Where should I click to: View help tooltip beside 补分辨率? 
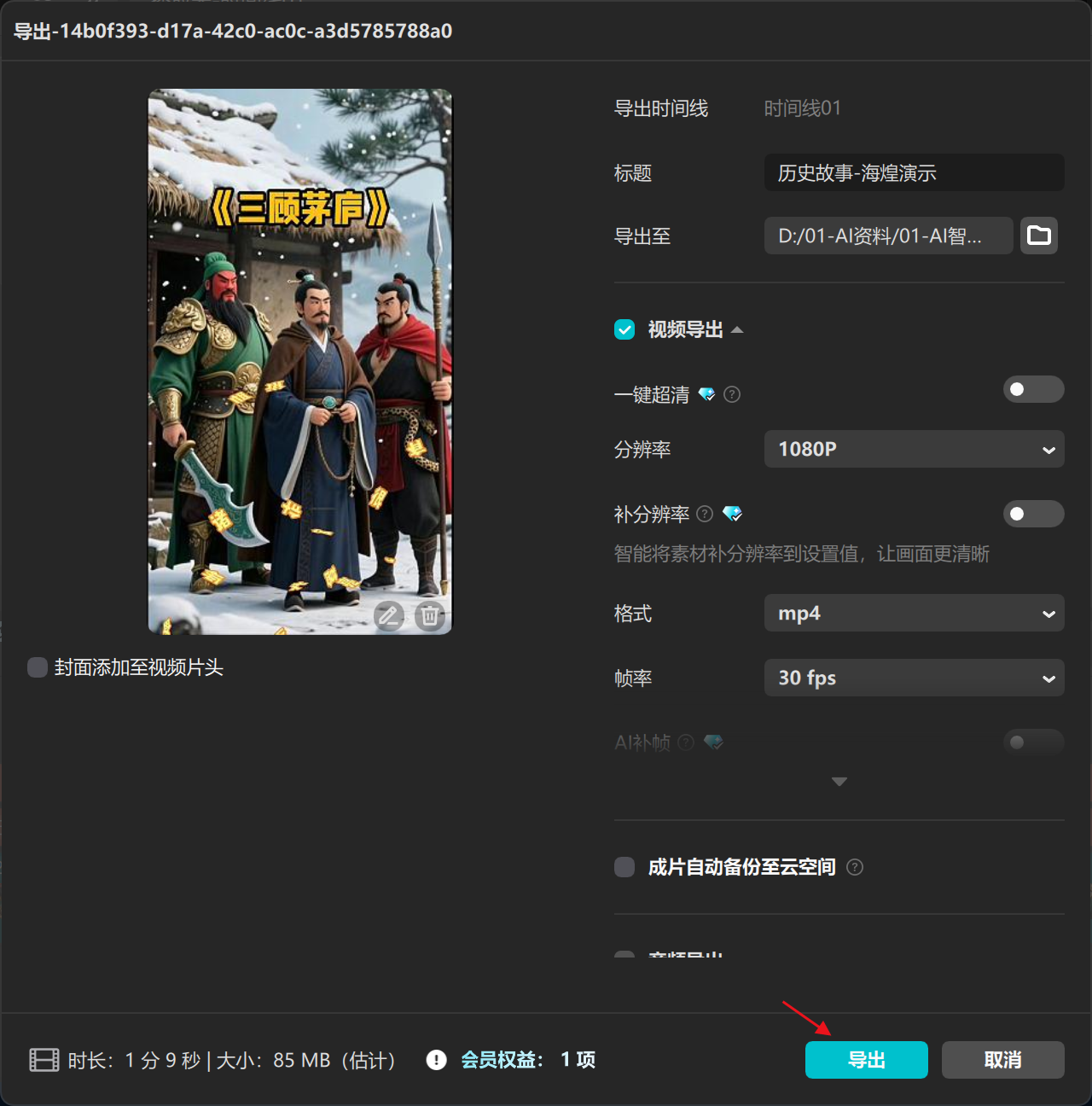(705, 514)
